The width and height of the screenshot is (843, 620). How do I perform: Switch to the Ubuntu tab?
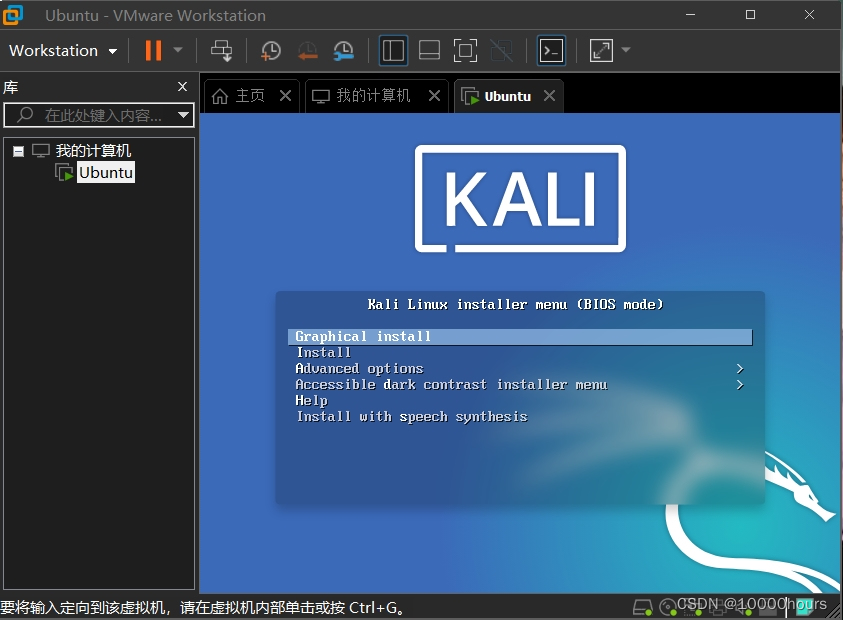(x=508, y=96)
